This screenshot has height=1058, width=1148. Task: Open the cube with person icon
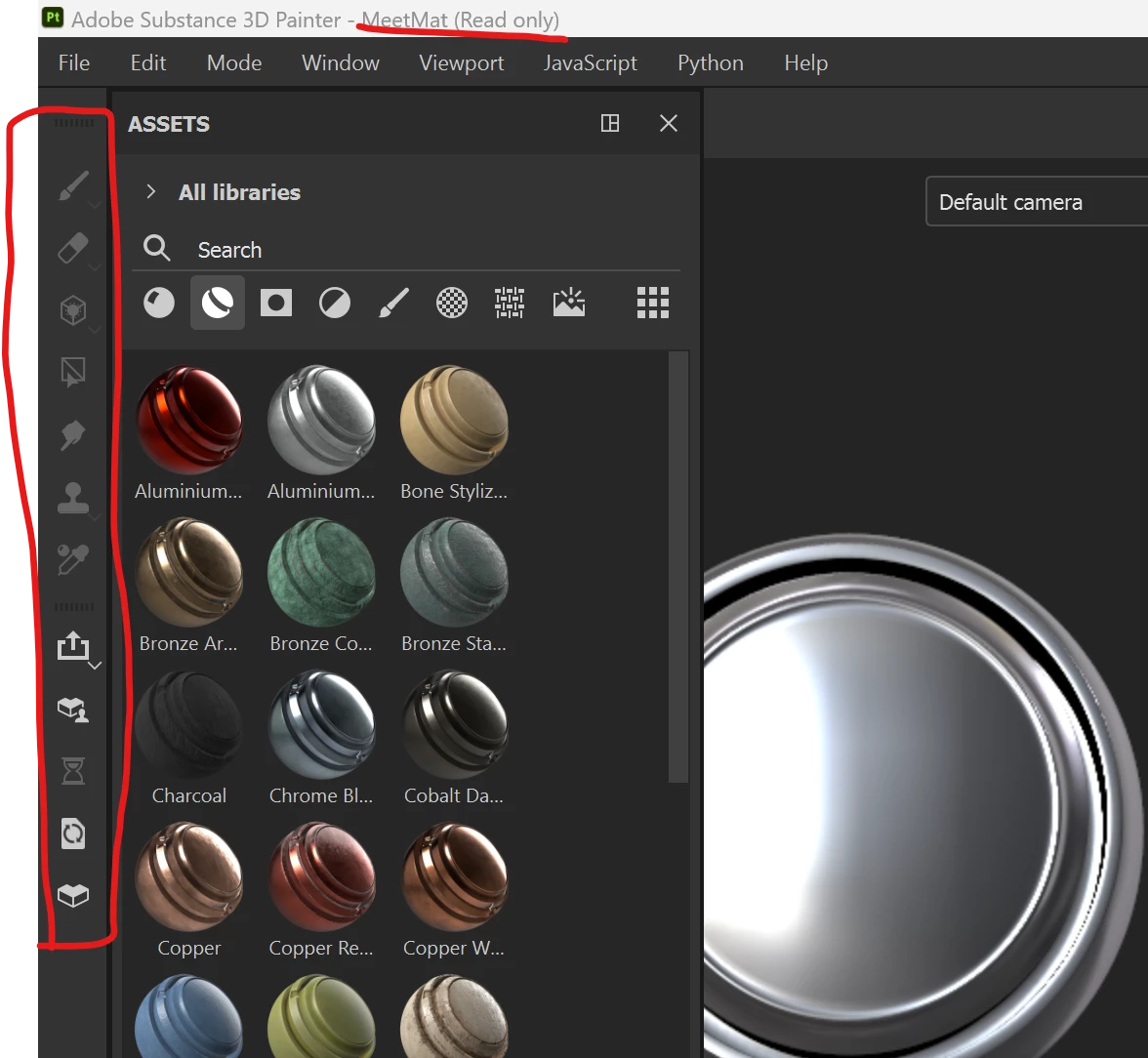73,709
